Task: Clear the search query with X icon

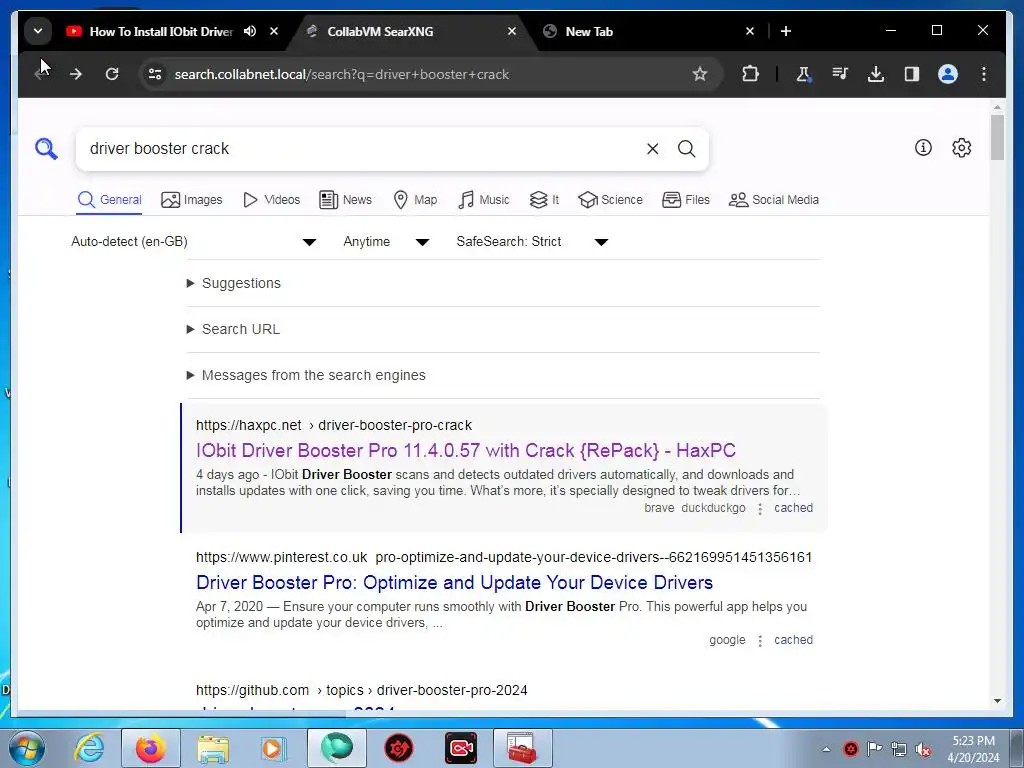Action: [x=652, y=149]
